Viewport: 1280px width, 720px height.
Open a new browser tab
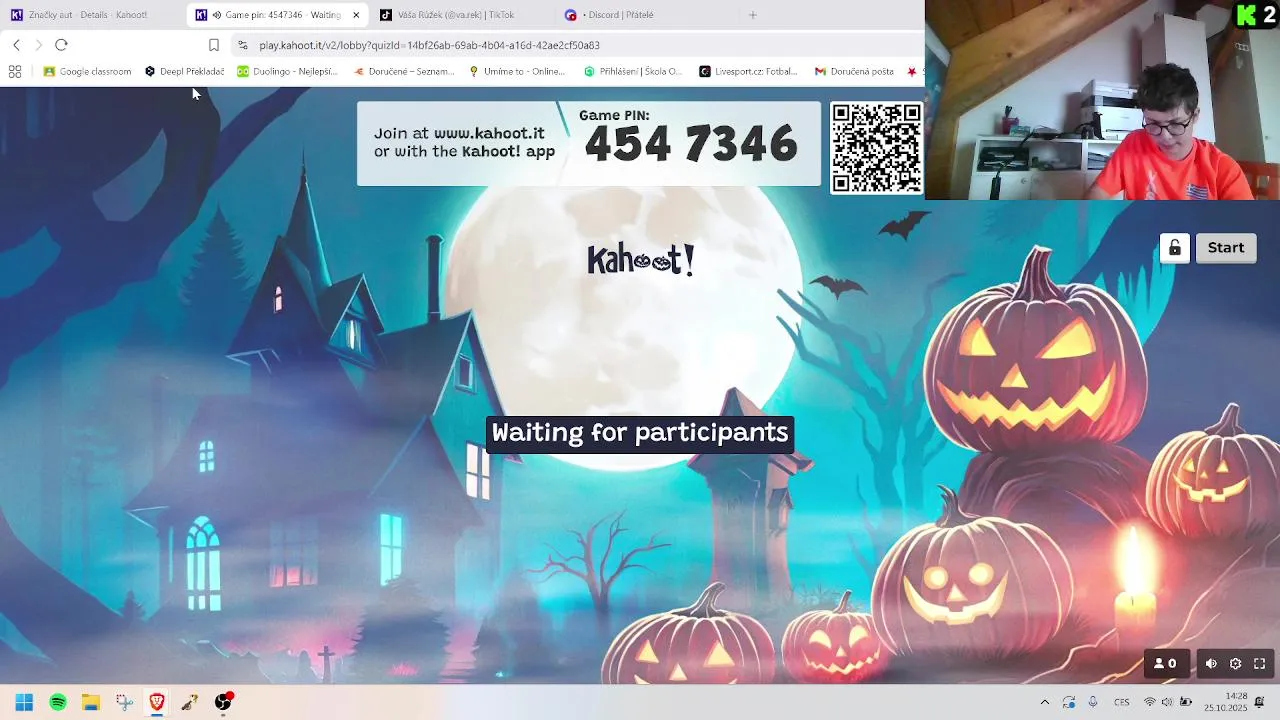click(753, 15)
